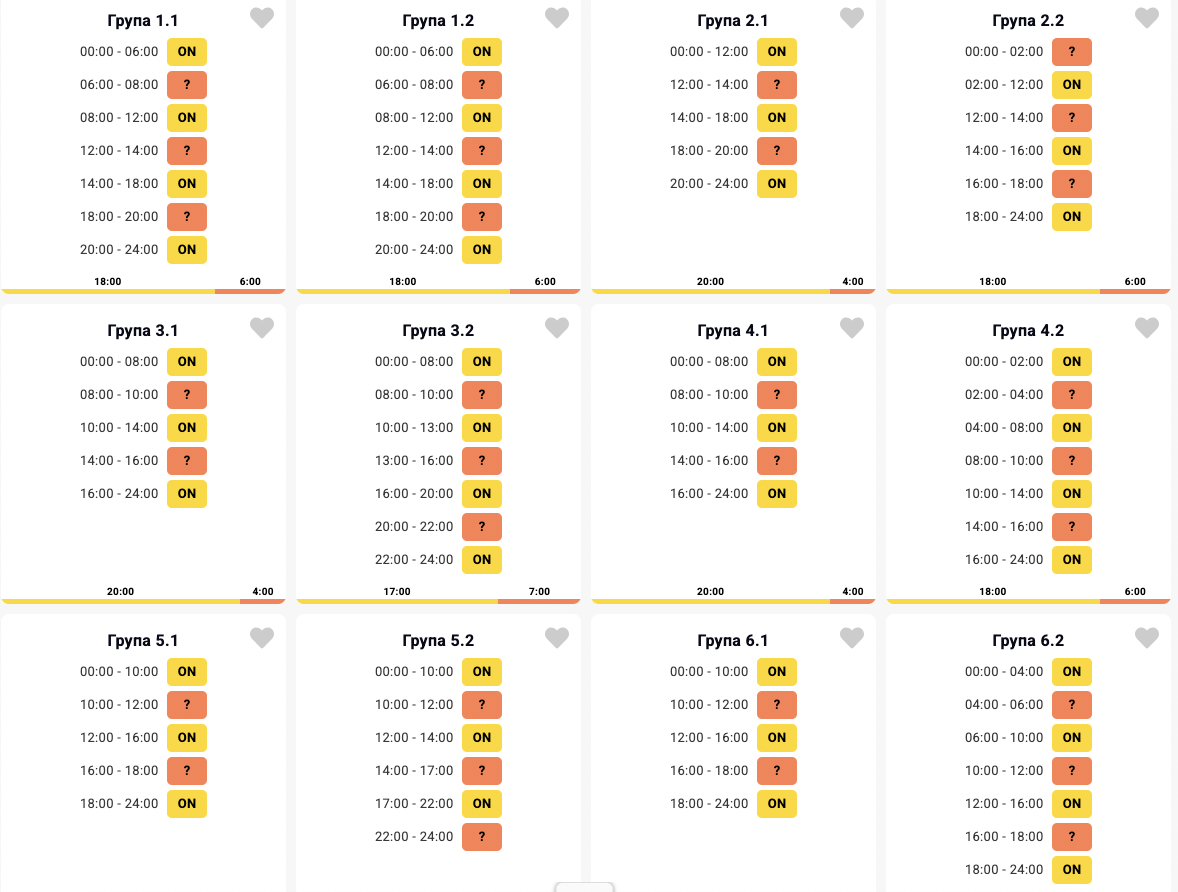Add Група 3.1 to favorites
This screenshot has height=892, width=1178.
point(261,328)
